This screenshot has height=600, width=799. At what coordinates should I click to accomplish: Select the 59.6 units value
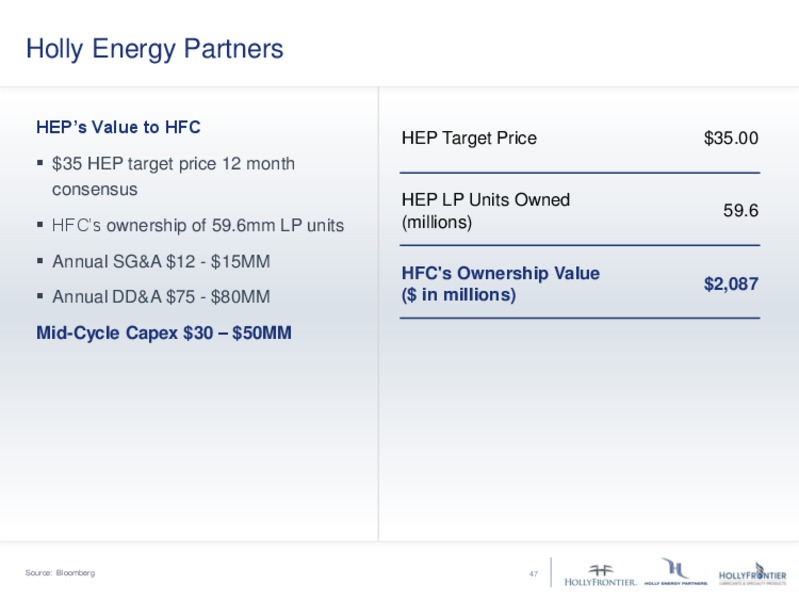740,211
